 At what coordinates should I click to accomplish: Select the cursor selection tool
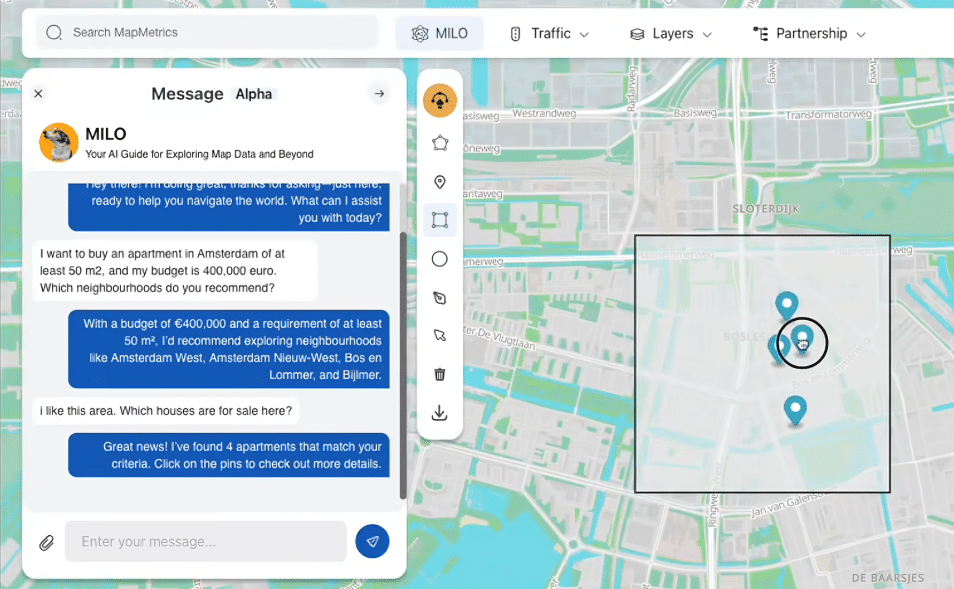(440, 335)
